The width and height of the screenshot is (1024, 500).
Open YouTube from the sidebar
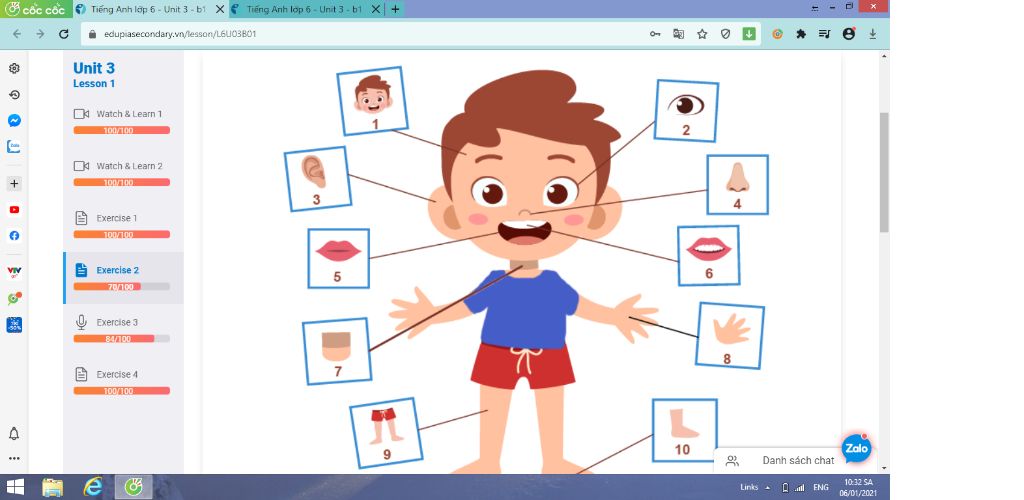[14, 210]
